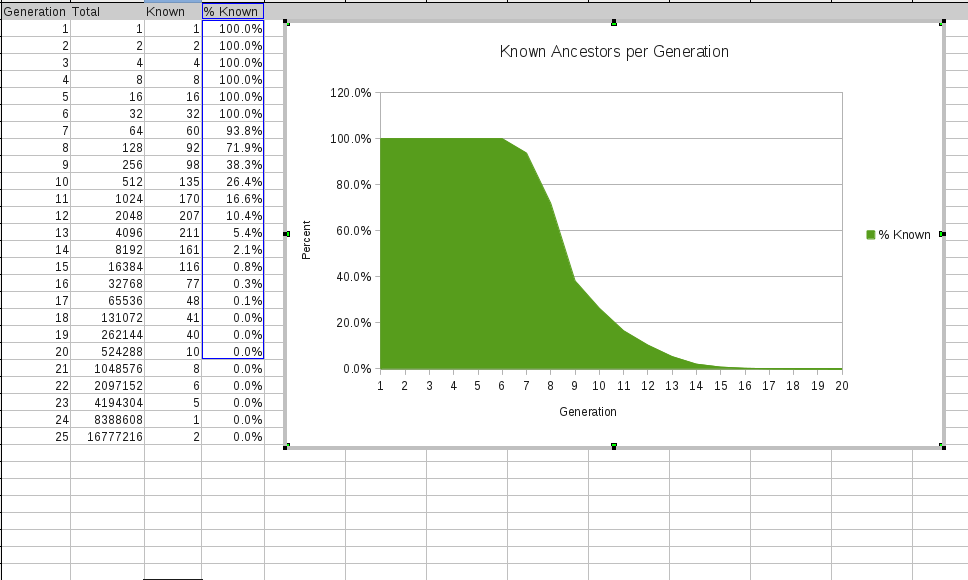Click the 120.0% Y-axis label

351,93
